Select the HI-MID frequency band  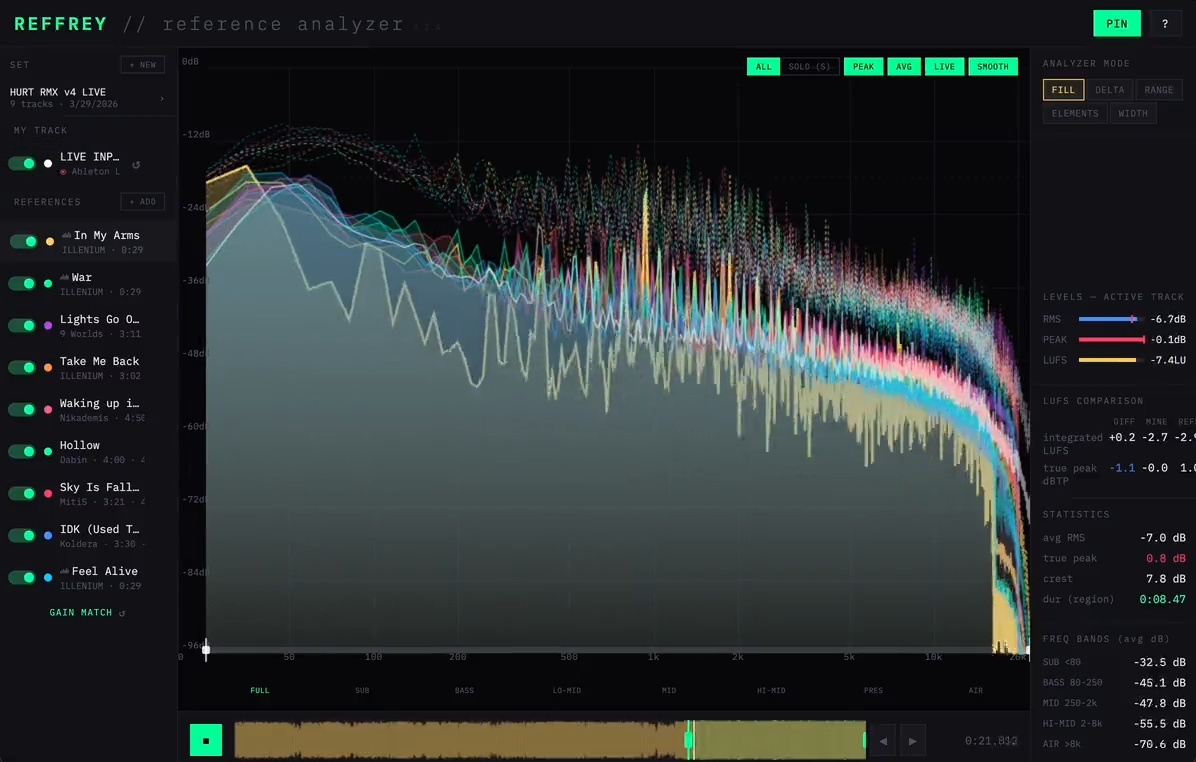pyautogui.click(x=771, y=690)
